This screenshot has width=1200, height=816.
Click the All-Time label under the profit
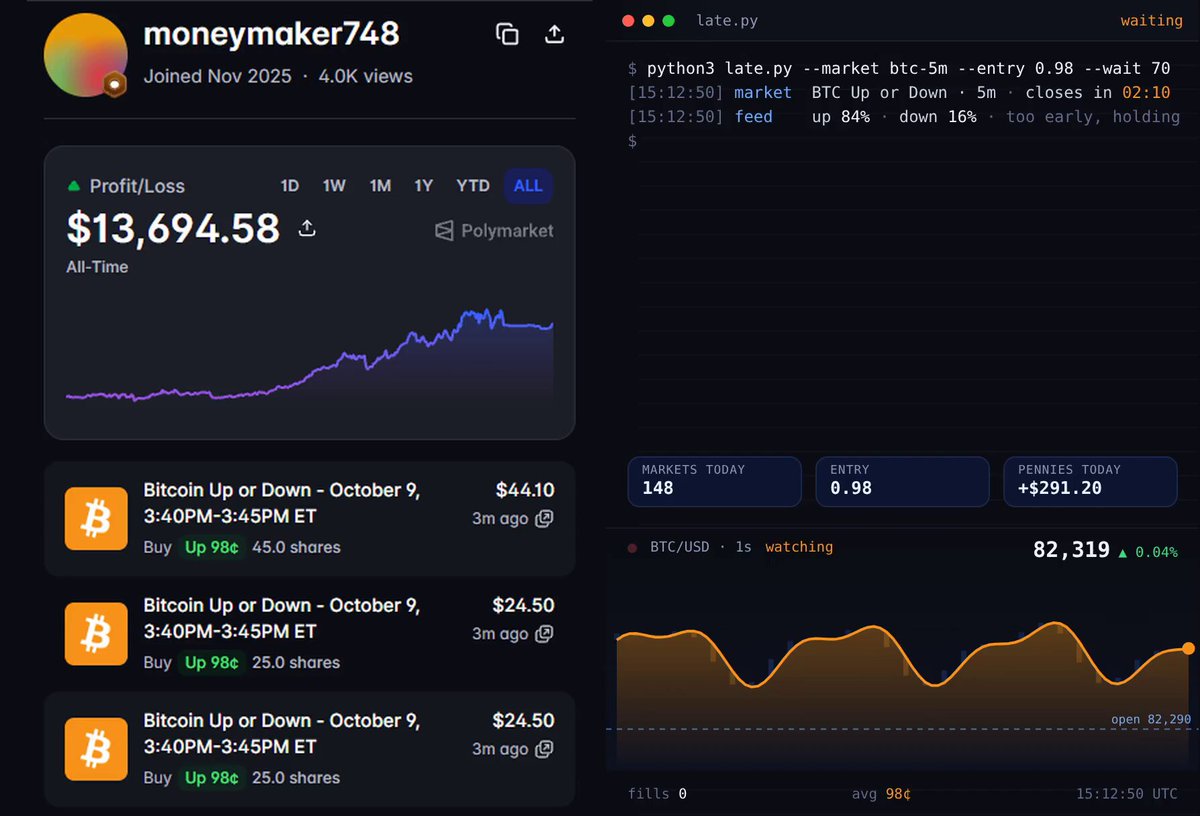(x=97, y=267)
